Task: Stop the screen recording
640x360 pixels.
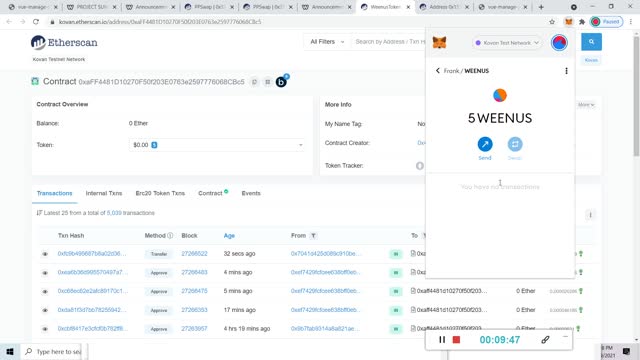Action: [x=456, y=340]
